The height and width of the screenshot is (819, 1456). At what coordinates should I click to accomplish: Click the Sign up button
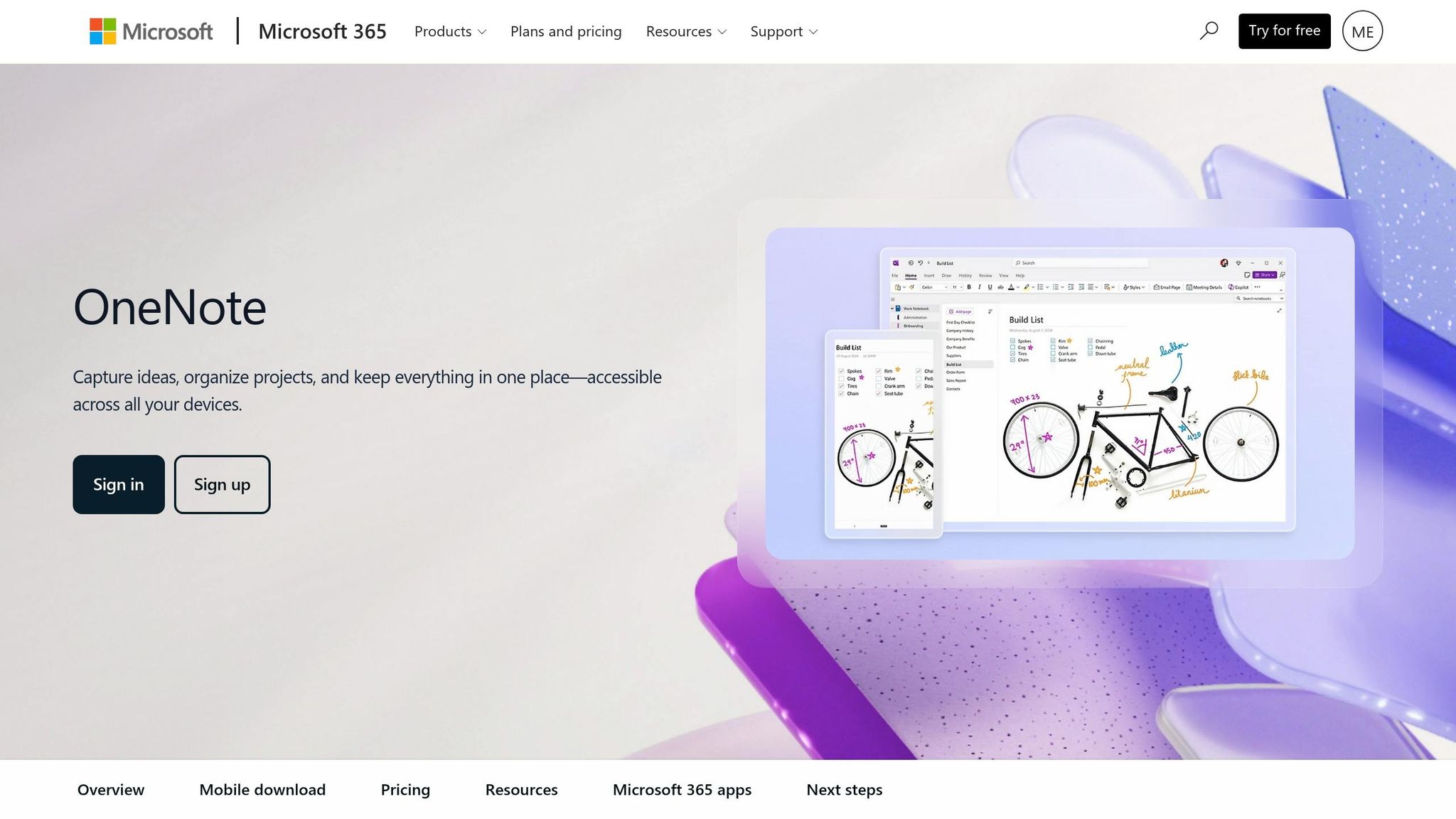pyautogui.click(x=222, y=484)
